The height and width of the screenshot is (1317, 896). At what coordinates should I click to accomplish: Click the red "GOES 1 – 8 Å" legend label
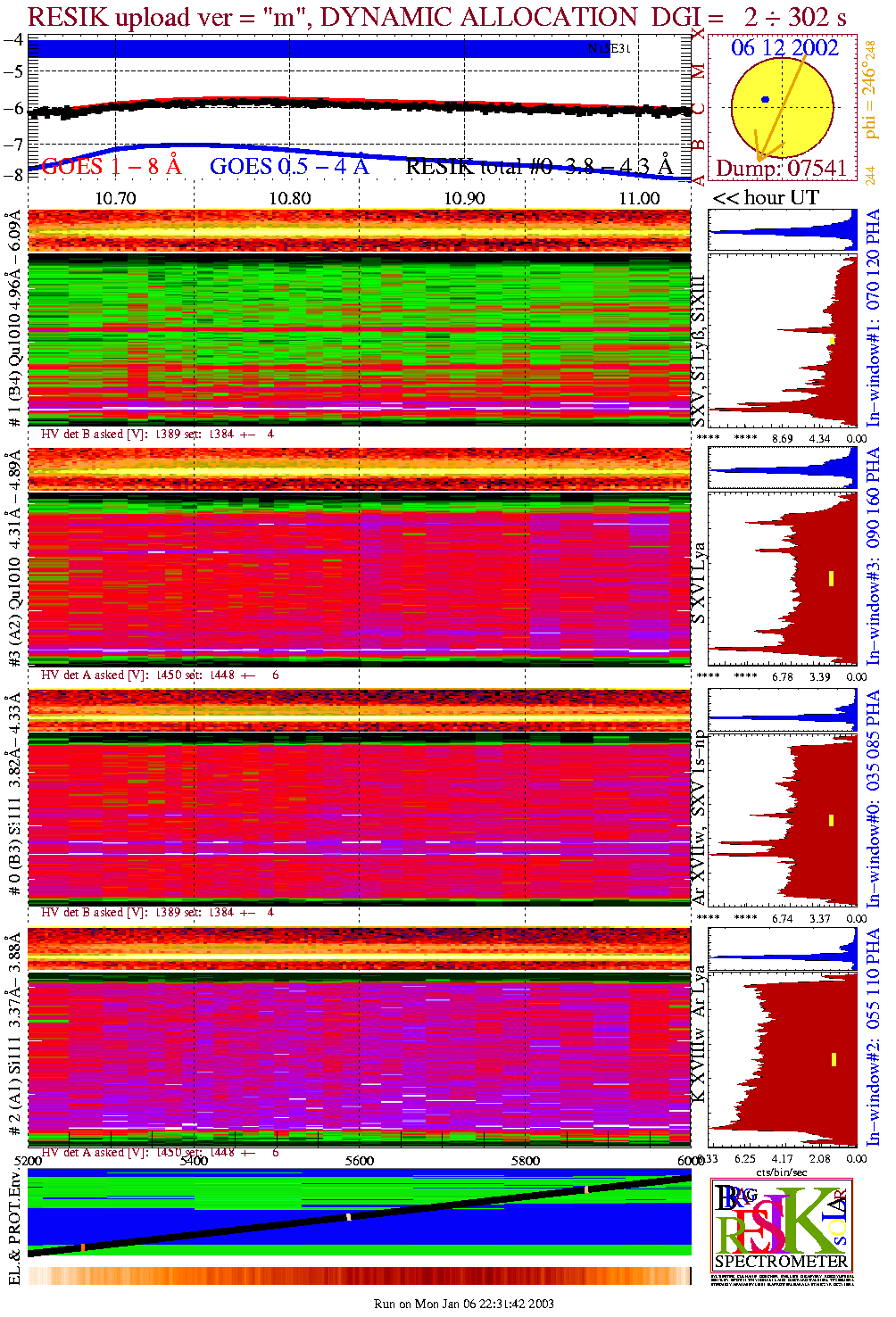point(112,166)
